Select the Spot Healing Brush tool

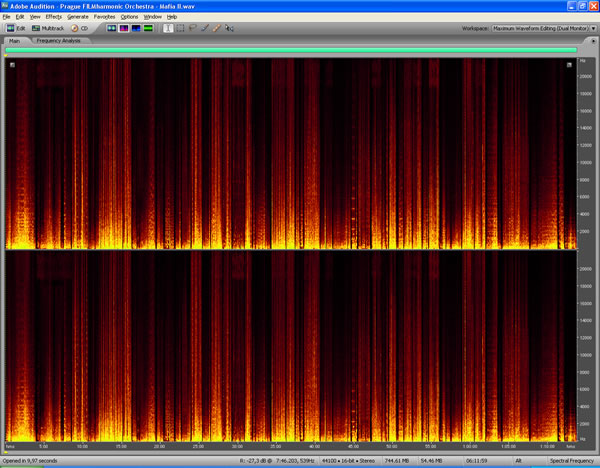[x=217, y=28]
